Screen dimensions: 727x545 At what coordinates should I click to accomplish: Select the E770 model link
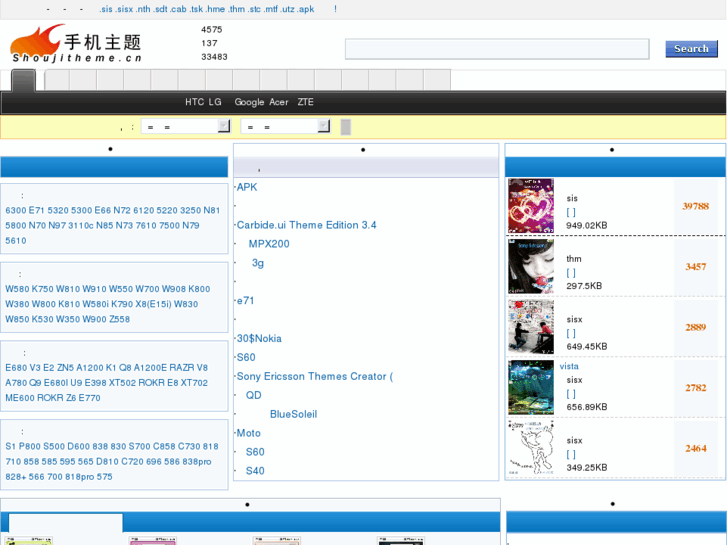click(89, 398)
